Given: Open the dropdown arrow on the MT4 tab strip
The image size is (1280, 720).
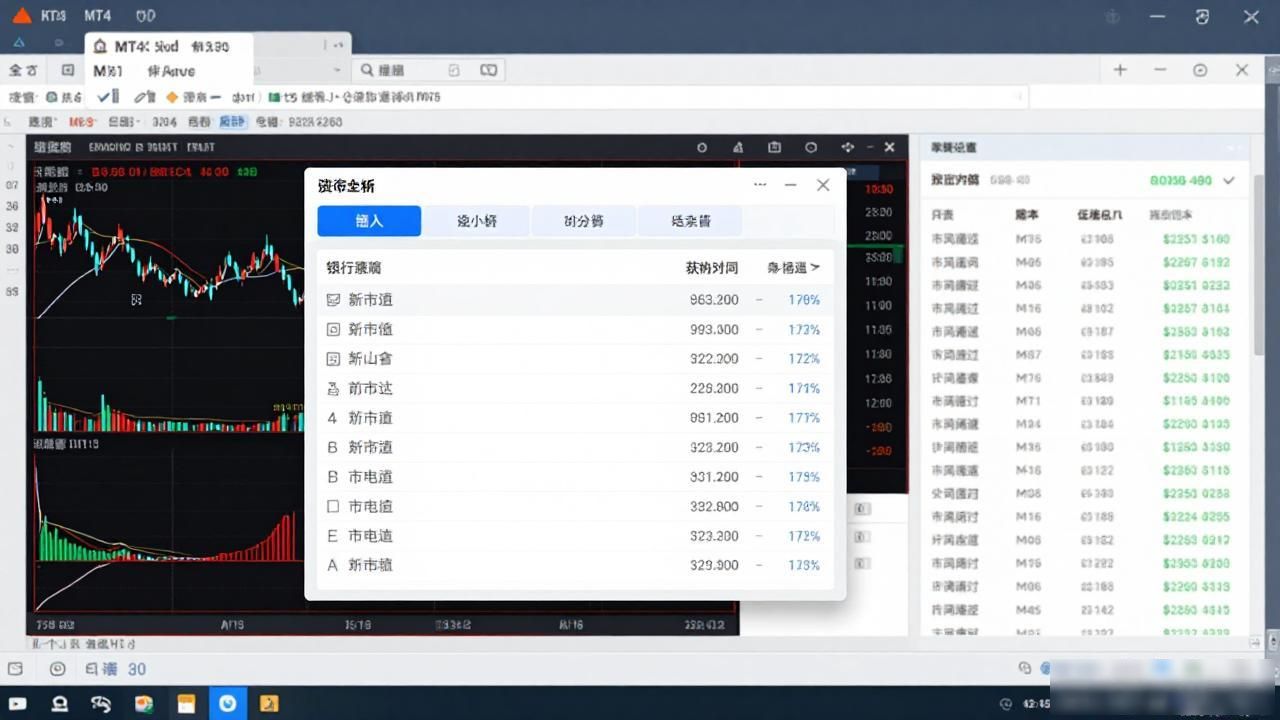Looking at the screenshot, I should [339, 45].
